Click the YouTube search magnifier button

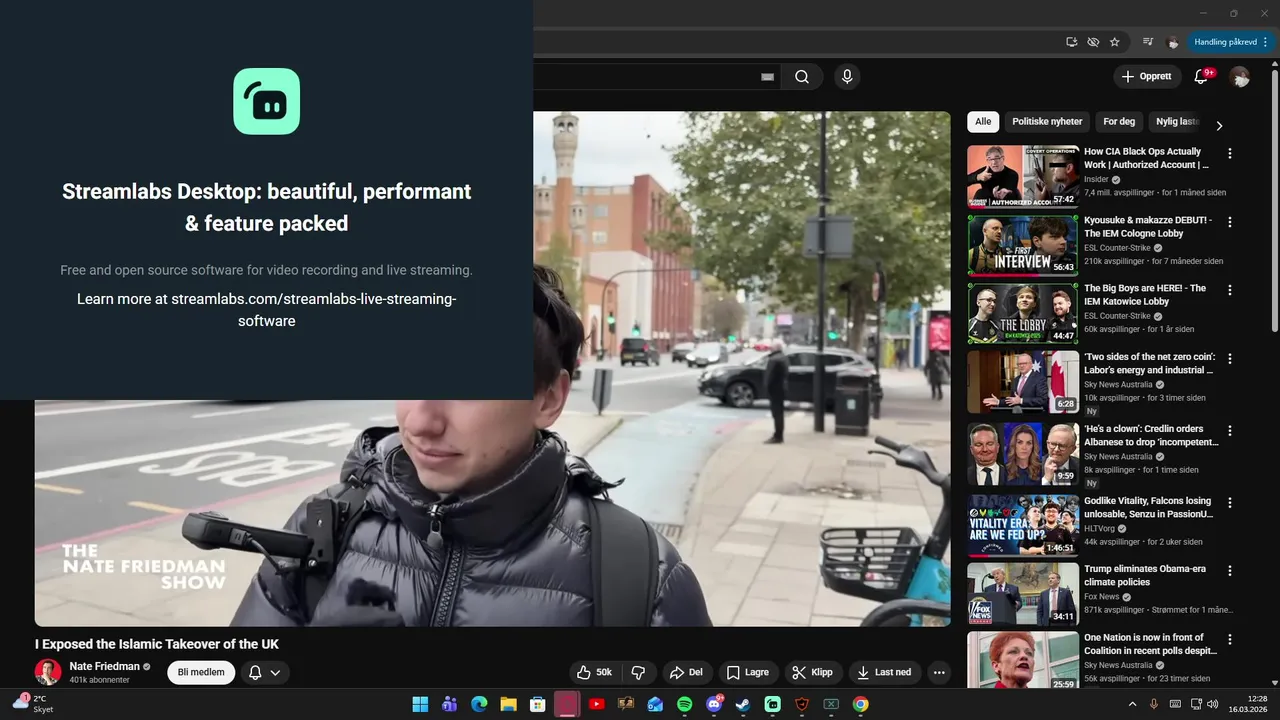point(802,77)
